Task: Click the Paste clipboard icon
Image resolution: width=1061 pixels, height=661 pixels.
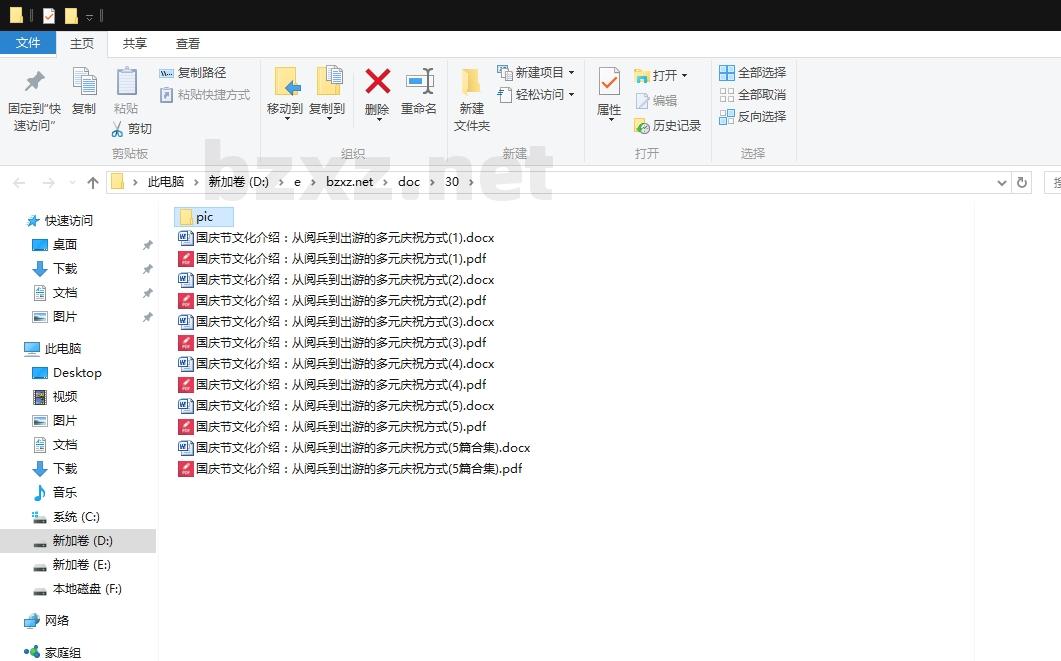Action: point(126,82)
